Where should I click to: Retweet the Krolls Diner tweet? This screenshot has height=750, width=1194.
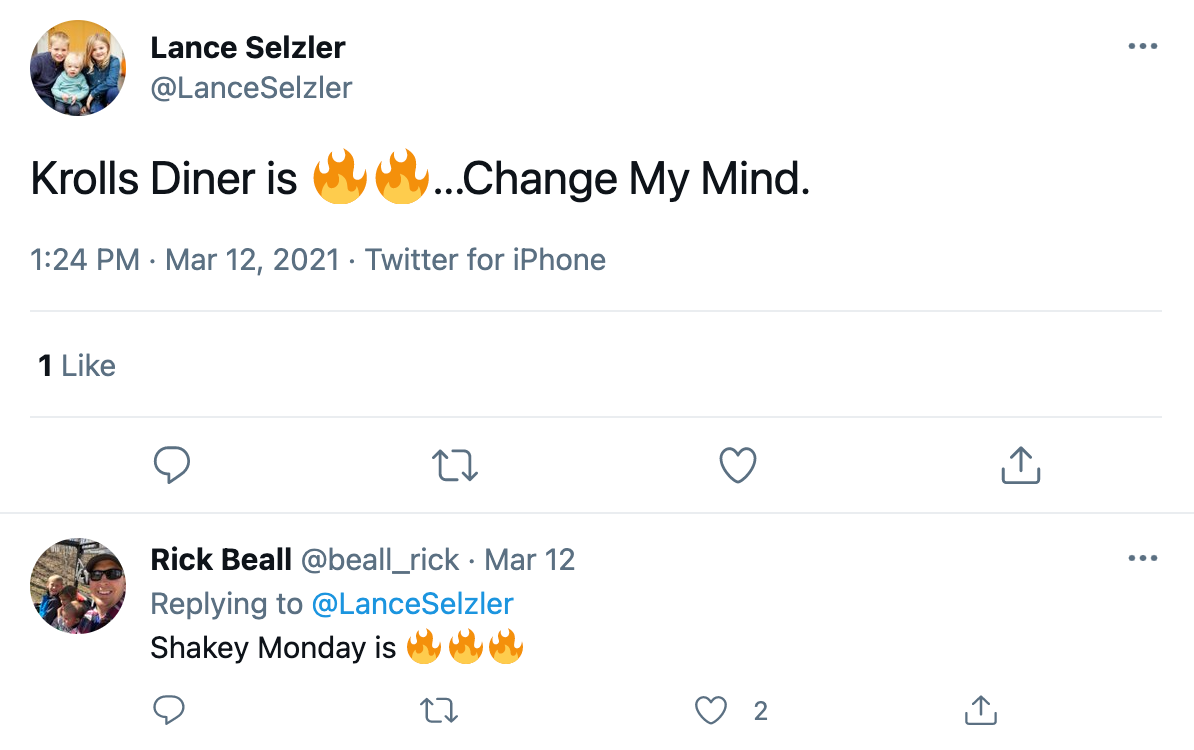point(455,465)
